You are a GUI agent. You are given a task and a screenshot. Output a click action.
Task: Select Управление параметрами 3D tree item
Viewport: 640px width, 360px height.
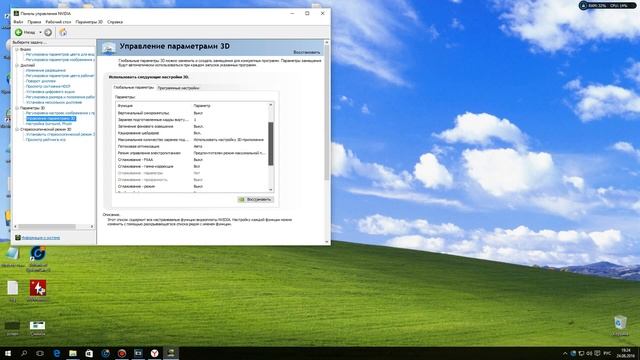pyautogui.click(x=51, y=118)
